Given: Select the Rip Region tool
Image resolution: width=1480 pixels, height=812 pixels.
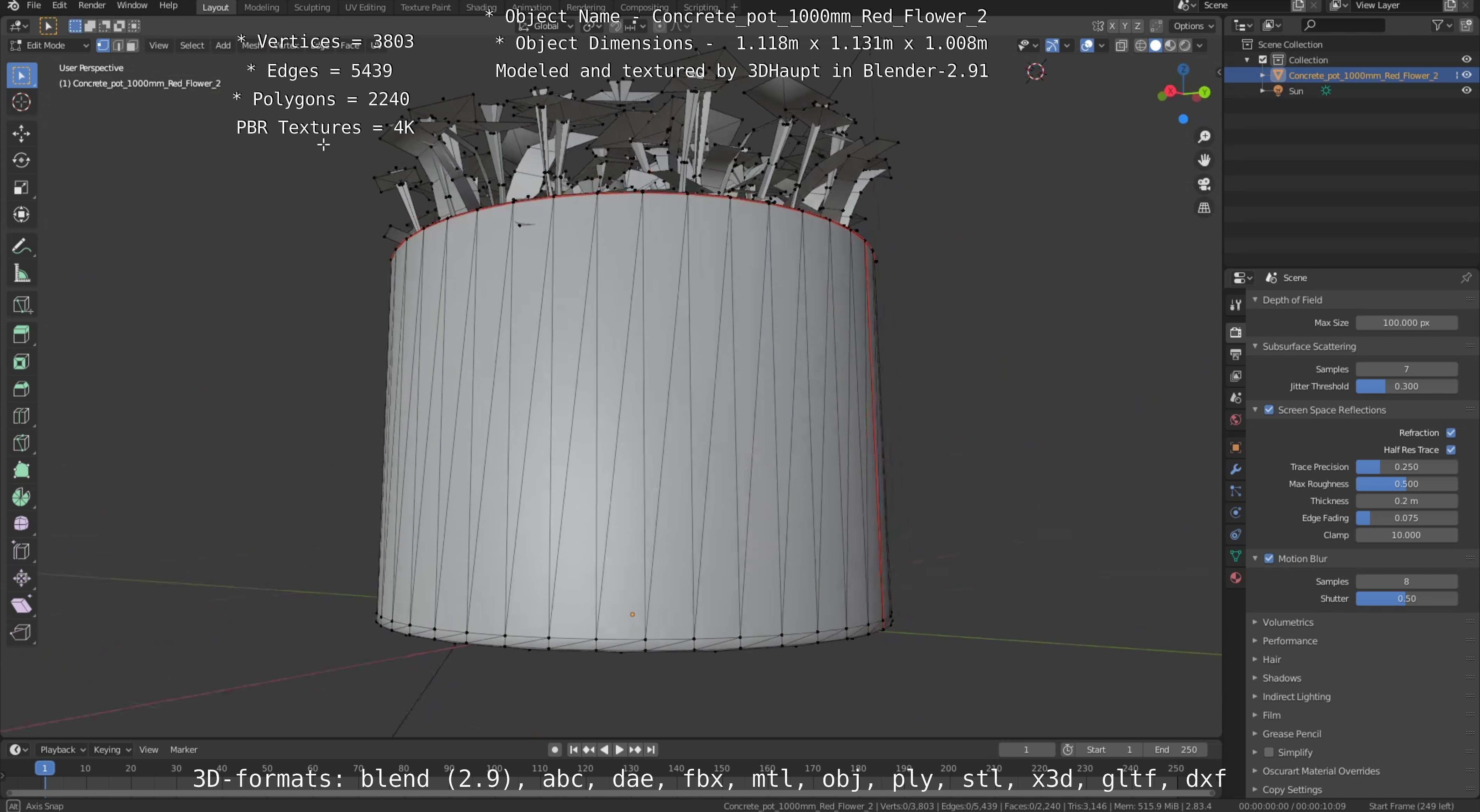Looking at the screenshot, I should coord(21,632).
